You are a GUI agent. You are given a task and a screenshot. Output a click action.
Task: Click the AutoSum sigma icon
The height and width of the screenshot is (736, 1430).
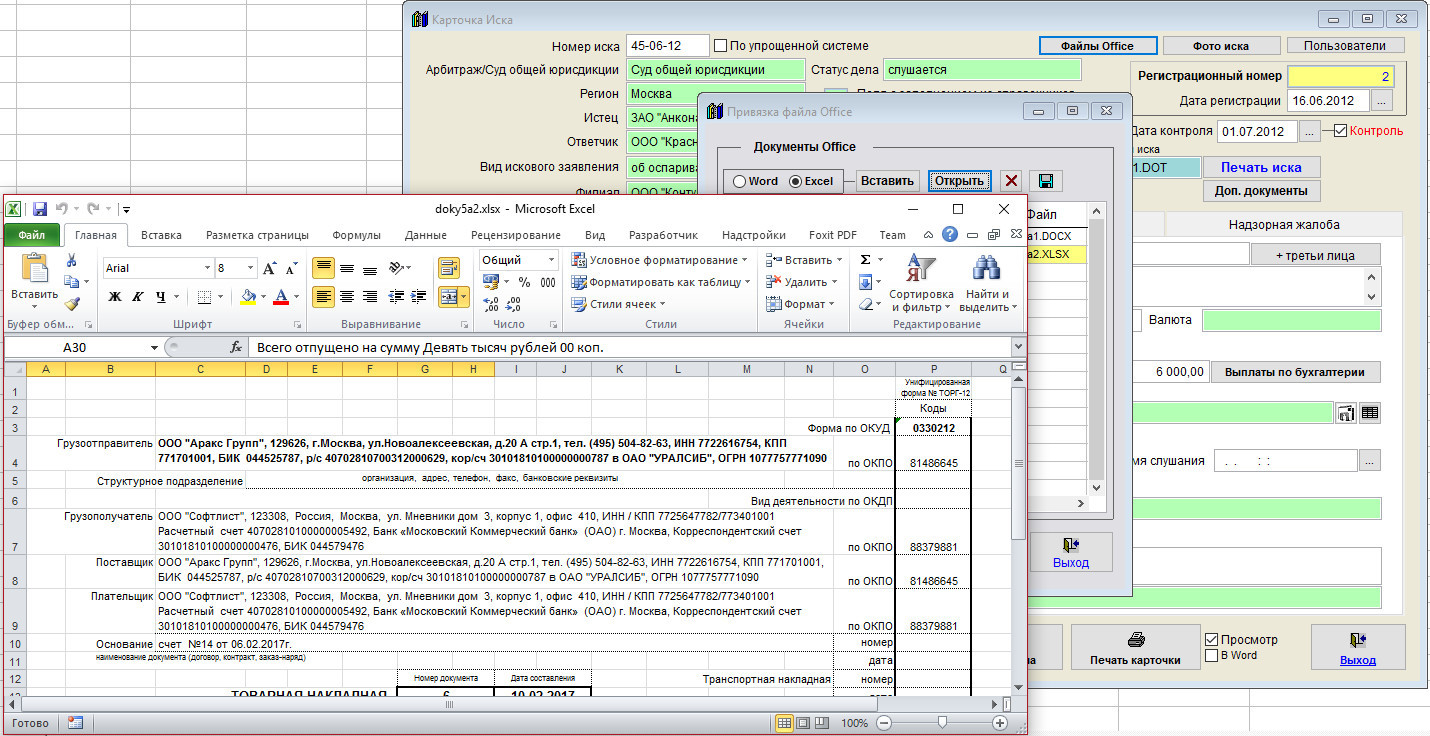[866, 260]
